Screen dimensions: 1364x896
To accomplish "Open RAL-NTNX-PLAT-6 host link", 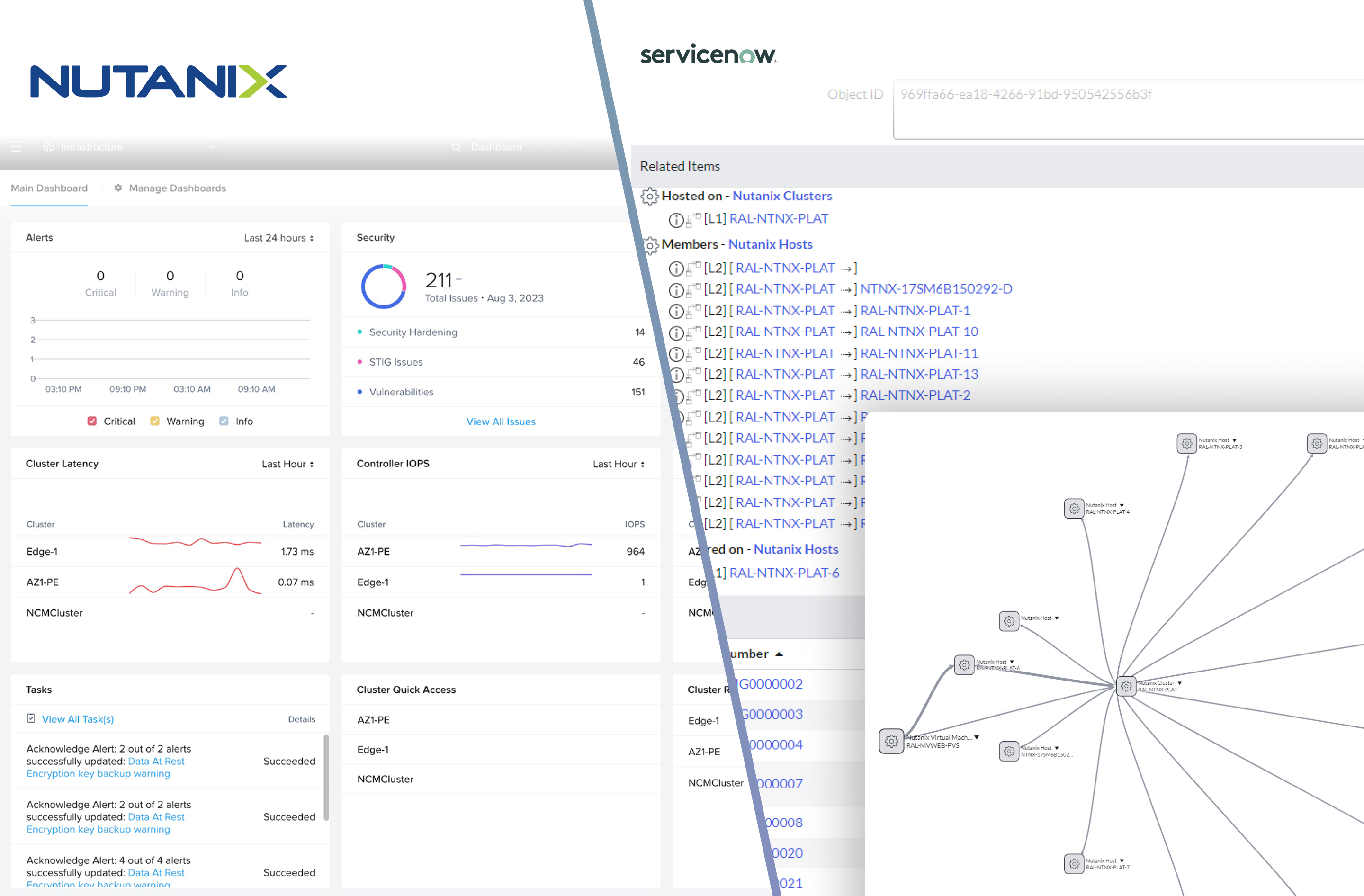I will [x=784, y=573].
